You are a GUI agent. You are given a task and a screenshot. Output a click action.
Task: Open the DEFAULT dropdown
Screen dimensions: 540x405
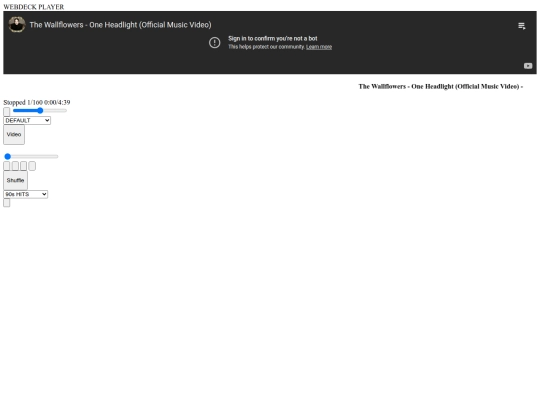[27, 120]
